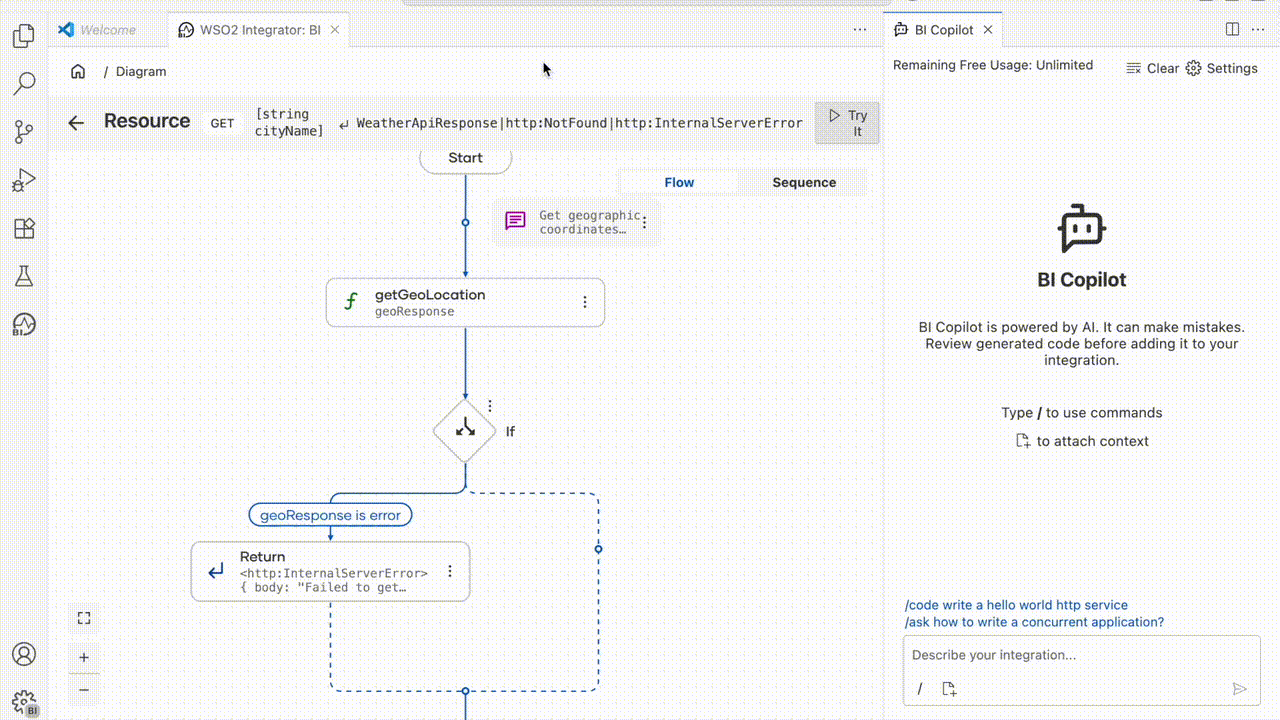Open the Extensions view icon
This screenshot has height=720, width=1280.
click(x=24, y=228)
